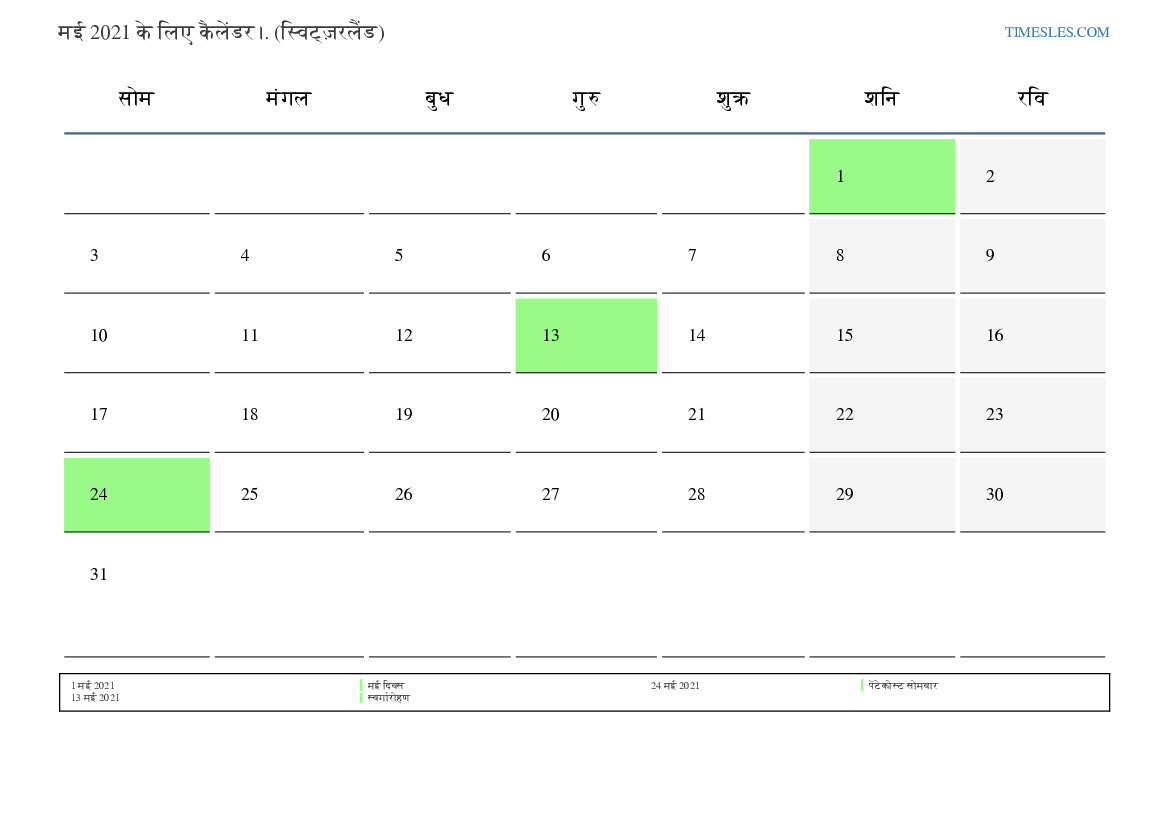
Task: Select date 10 in the calendar
Action: 136,335
